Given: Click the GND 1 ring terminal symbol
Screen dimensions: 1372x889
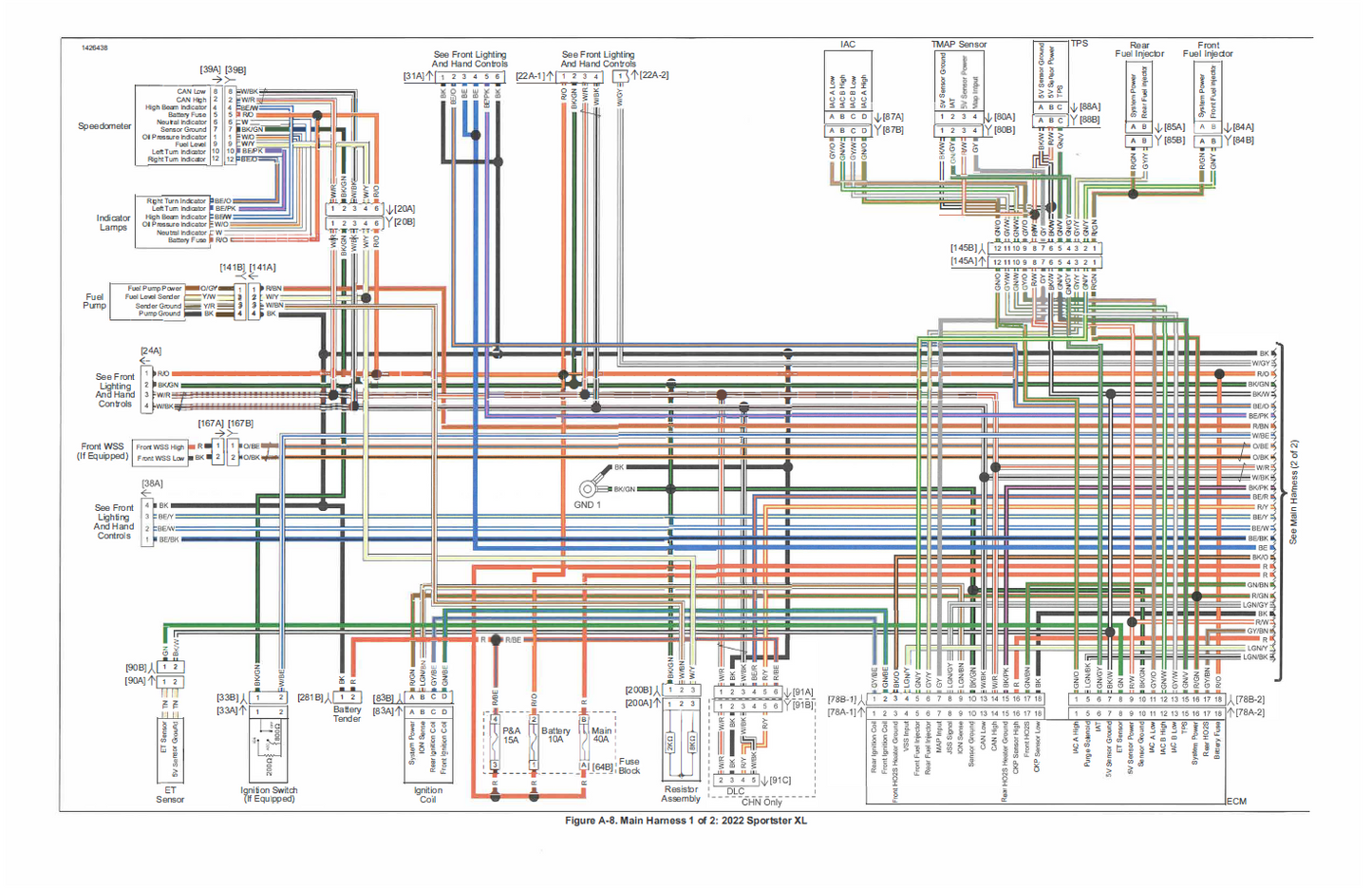Looking at the screenshot, I should click(588, 489).
